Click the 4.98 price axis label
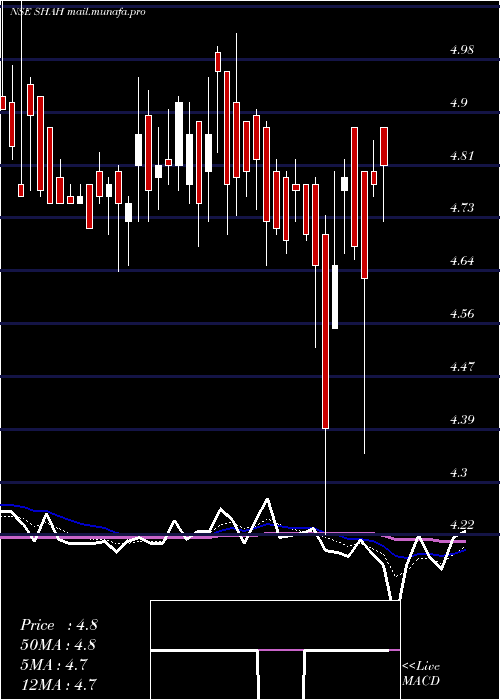 [462, 50]
